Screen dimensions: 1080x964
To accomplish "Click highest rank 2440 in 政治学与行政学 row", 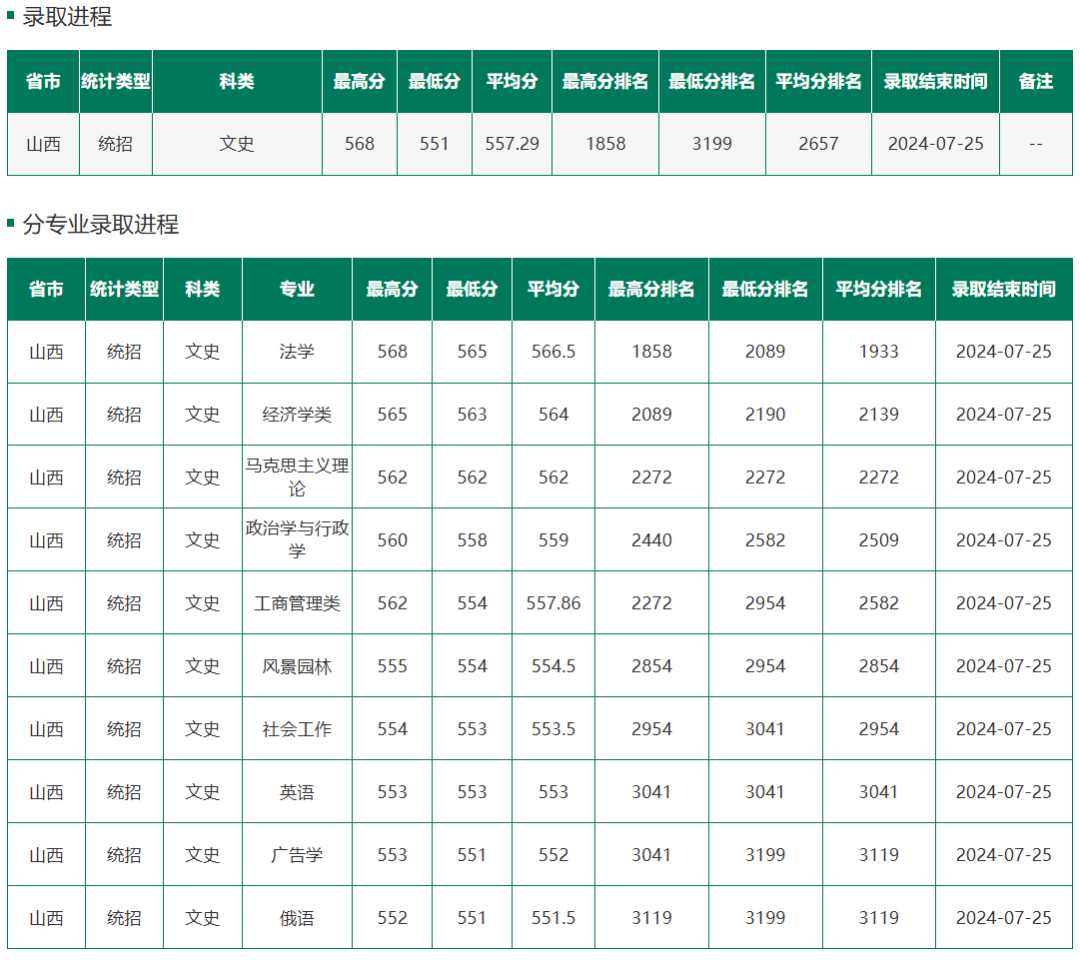I will pyautogui.click(x=652, y=540).
